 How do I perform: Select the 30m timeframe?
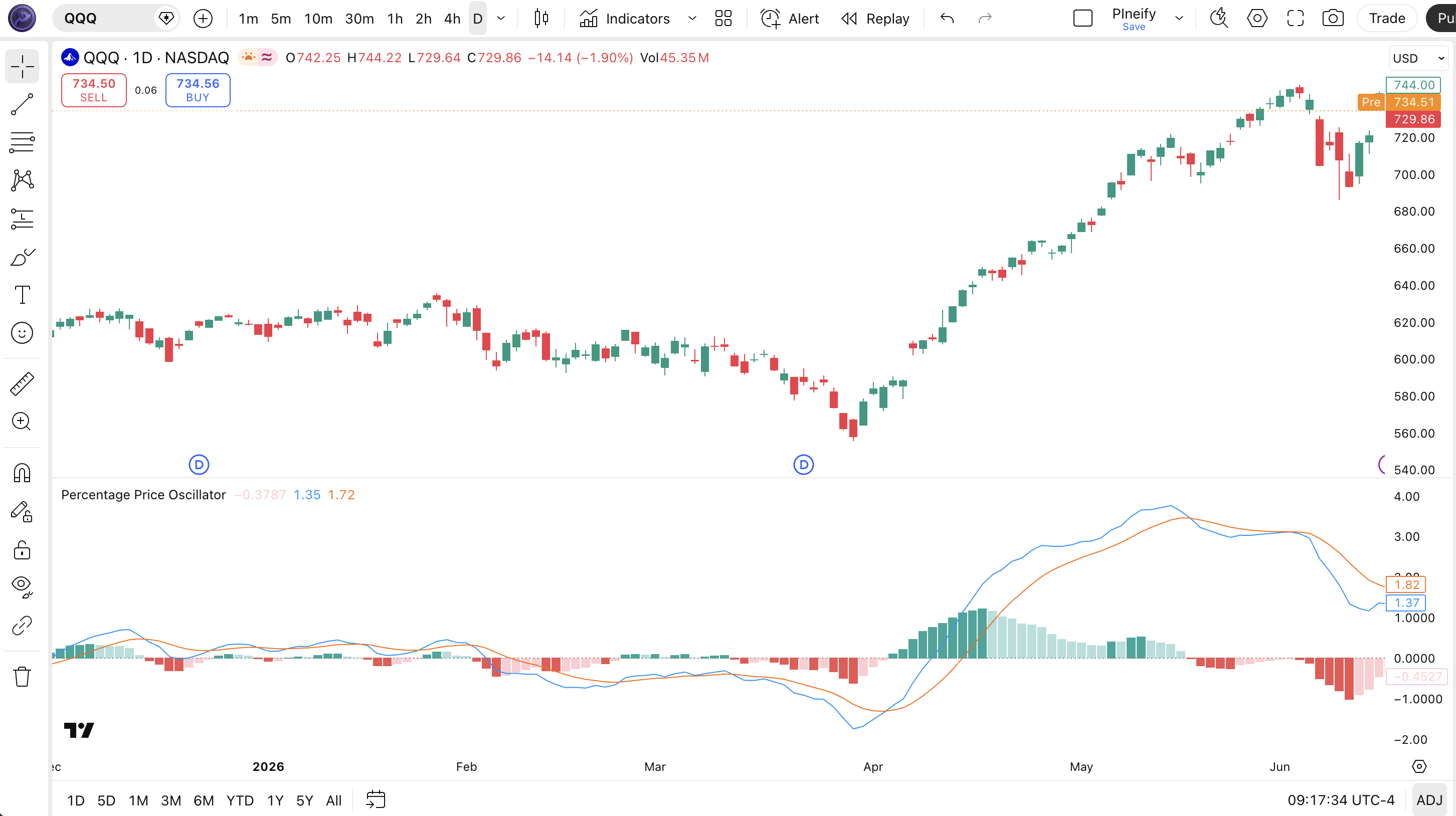point(359,19)
